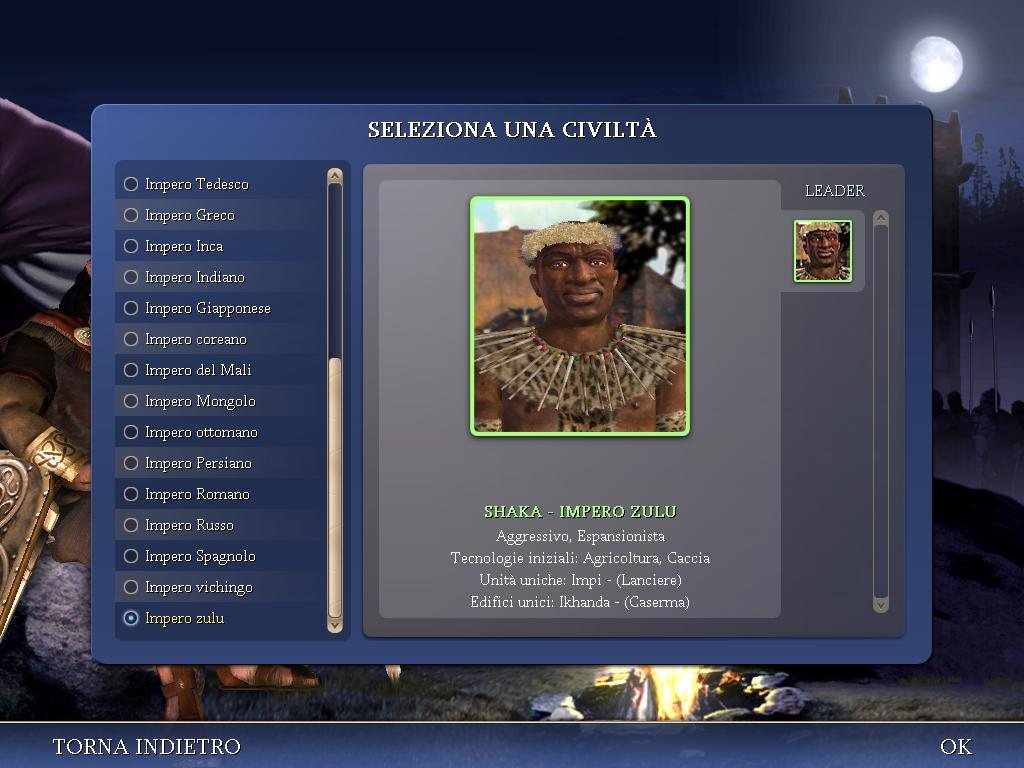Select the Impero ottomano civilization

(x=219, y=432)
